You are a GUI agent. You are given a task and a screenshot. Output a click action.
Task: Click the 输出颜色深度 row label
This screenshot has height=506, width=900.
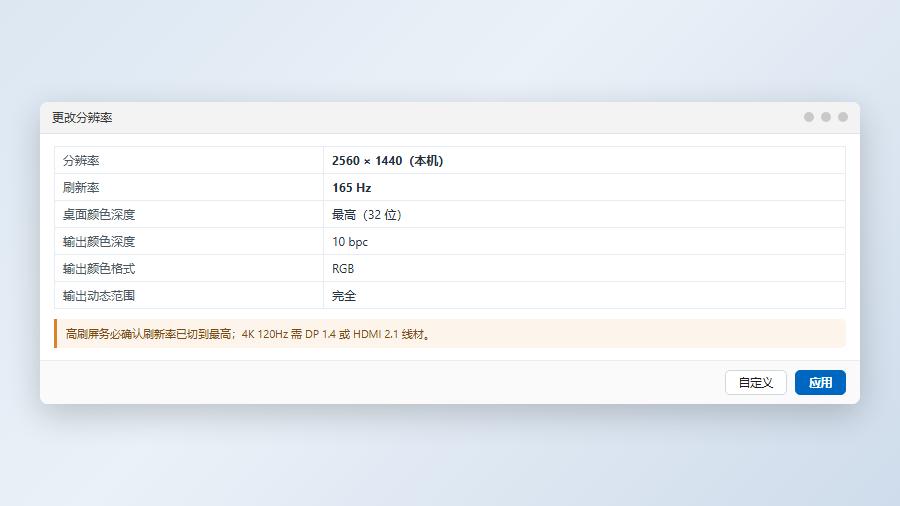tap(99, 242)
